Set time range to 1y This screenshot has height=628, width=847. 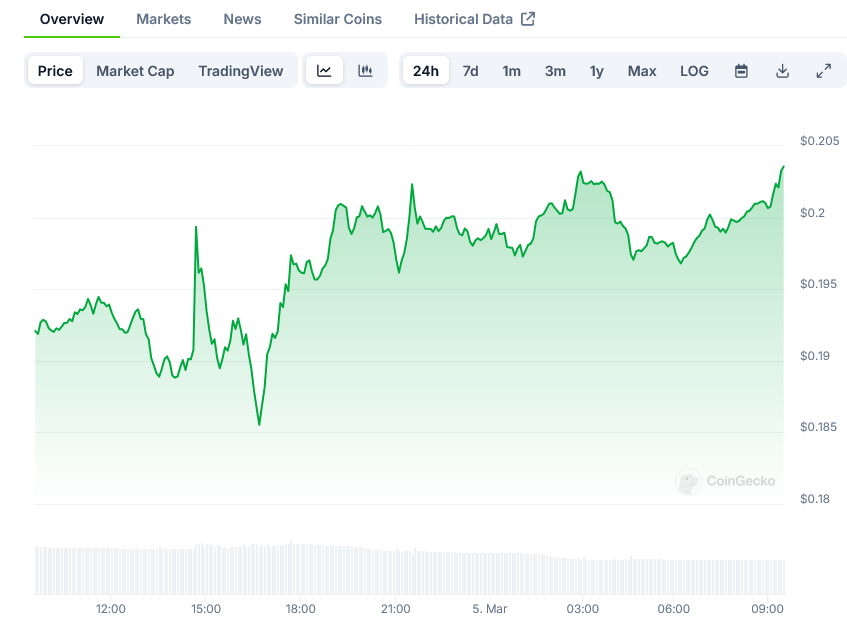pyautogui.click(x=596, y=71)
